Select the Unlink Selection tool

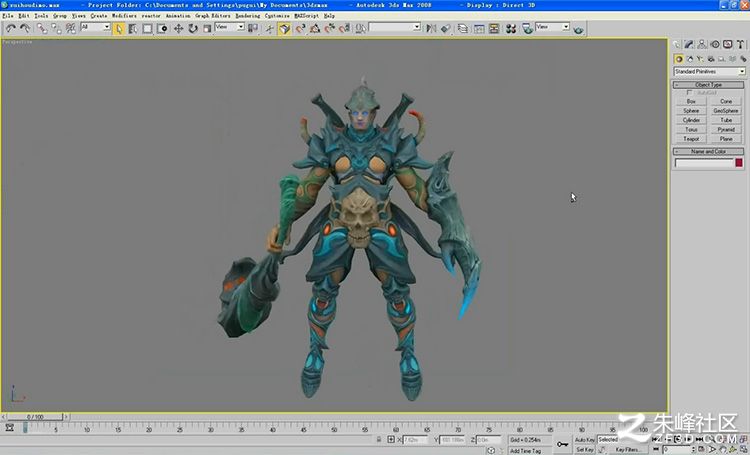coord(56,29)
